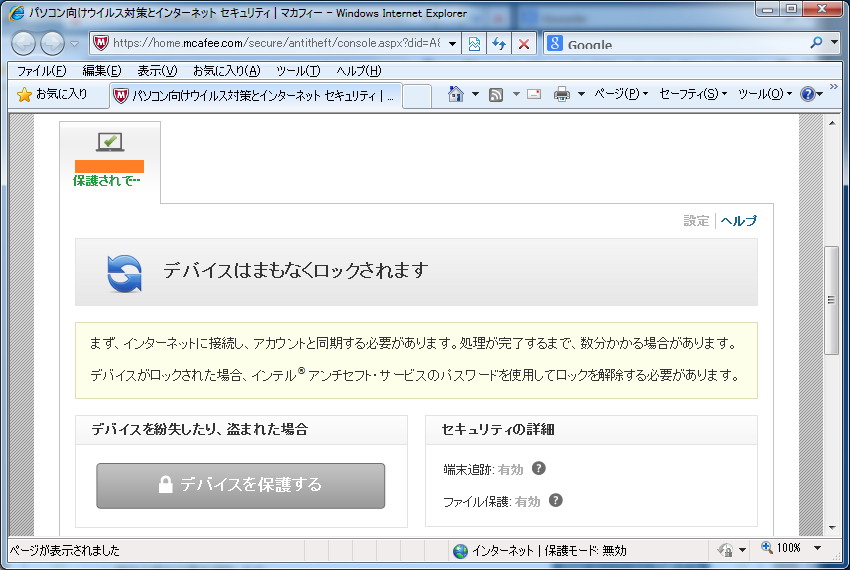Open the ツール(T) menu

pos(298,71)
